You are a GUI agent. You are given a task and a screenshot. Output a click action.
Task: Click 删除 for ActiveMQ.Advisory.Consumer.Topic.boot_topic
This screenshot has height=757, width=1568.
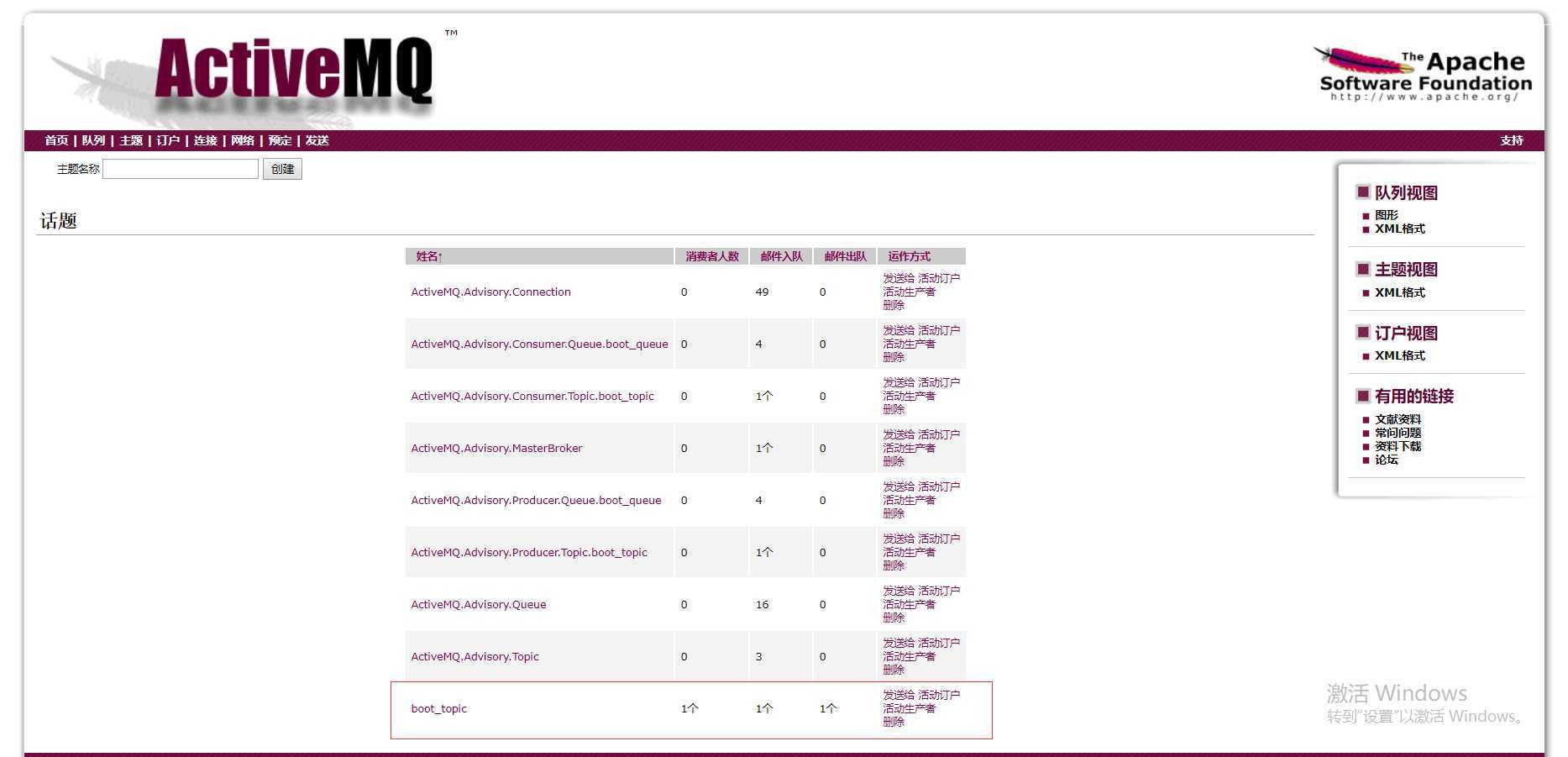[x=894, y=409]
